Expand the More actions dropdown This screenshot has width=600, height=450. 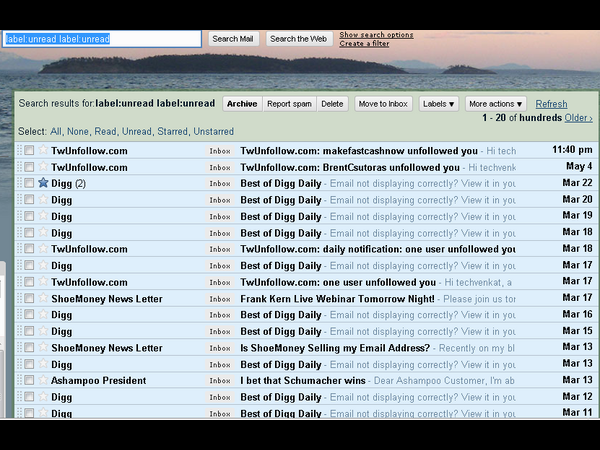(x=495, y=104)
